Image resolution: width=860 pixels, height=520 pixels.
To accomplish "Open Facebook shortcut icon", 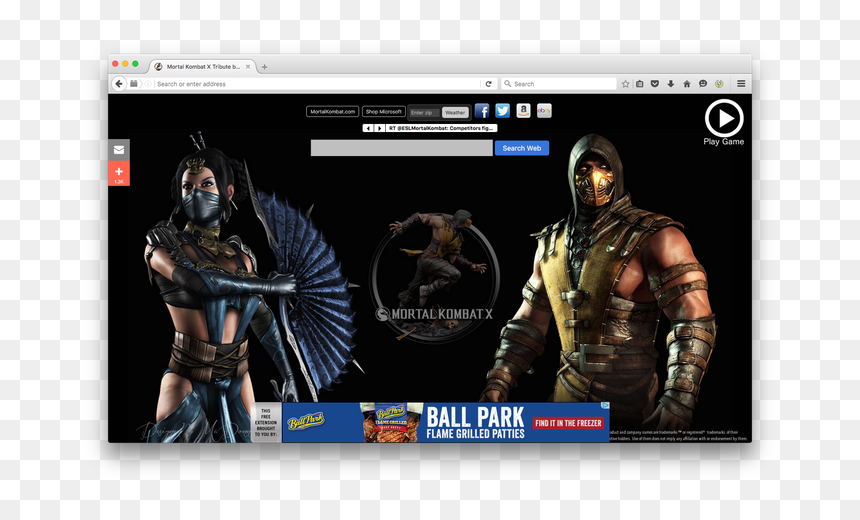I will coord(482,111).
